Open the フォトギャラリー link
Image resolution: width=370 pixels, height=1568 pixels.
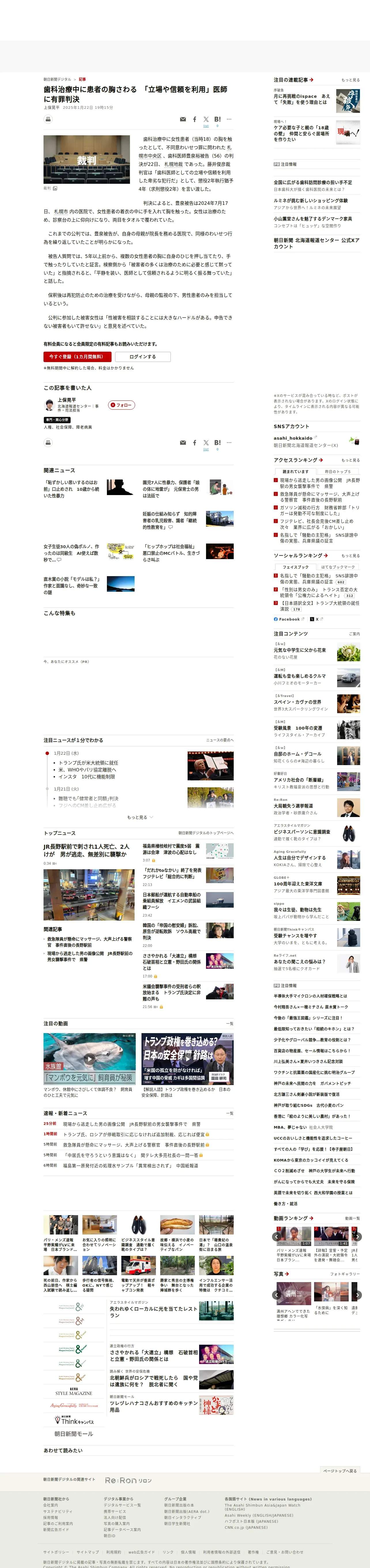tap(345, 1273)
